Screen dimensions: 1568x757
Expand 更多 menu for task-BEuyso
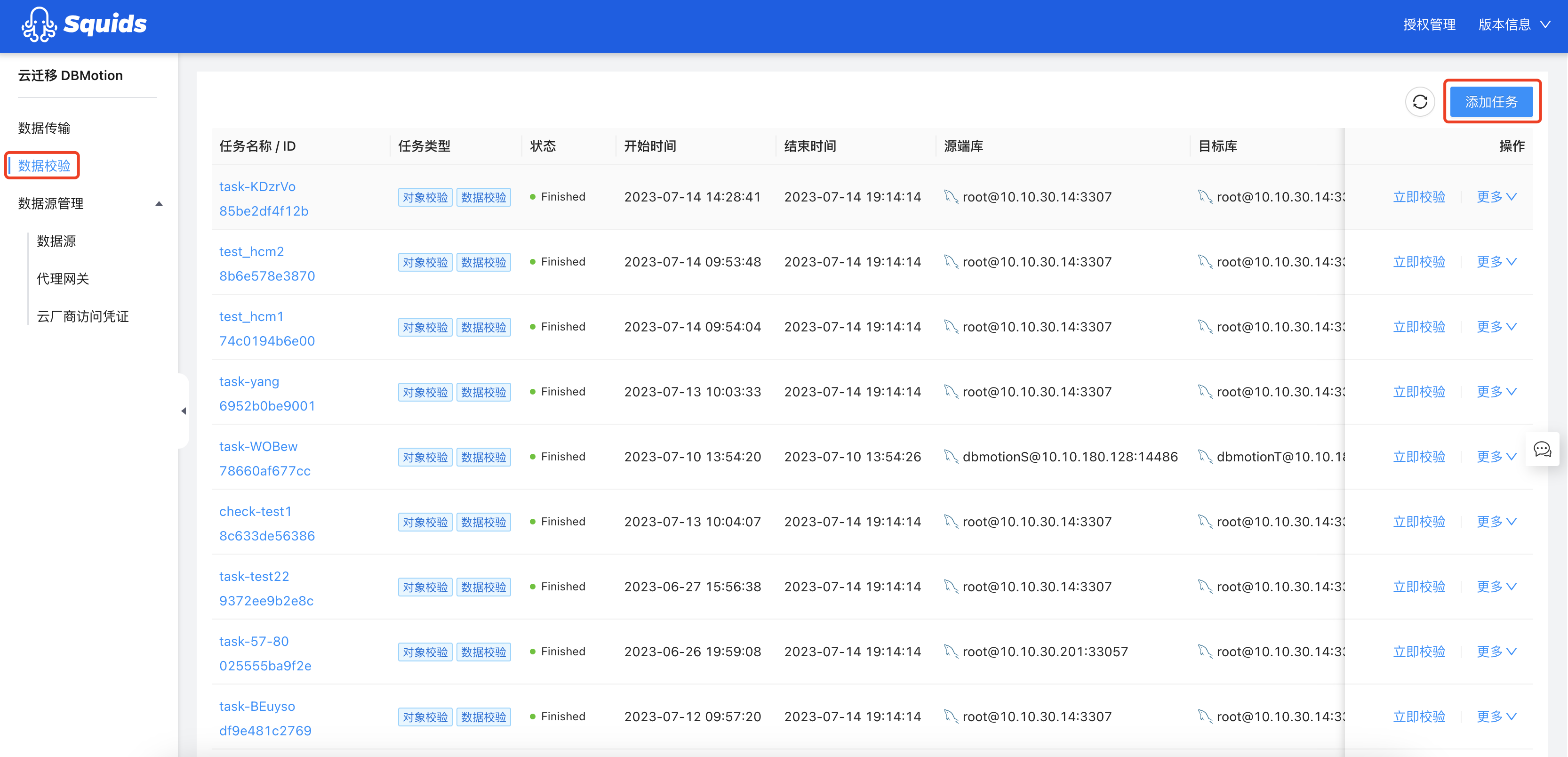1496,717
